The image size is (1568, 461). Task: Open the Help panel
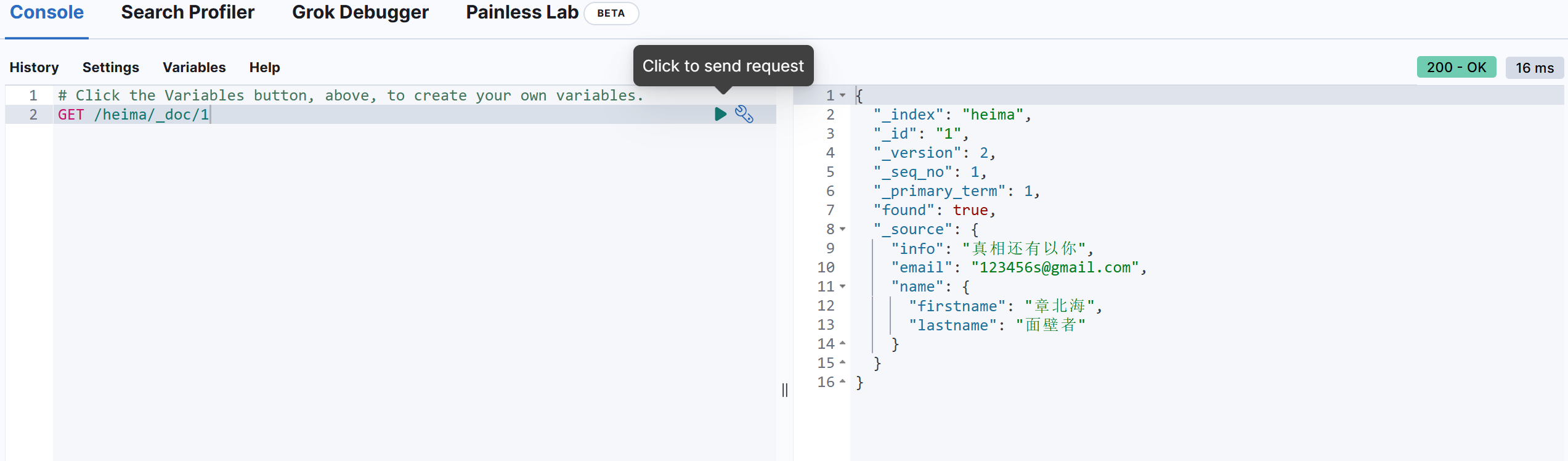pos(264,67)
